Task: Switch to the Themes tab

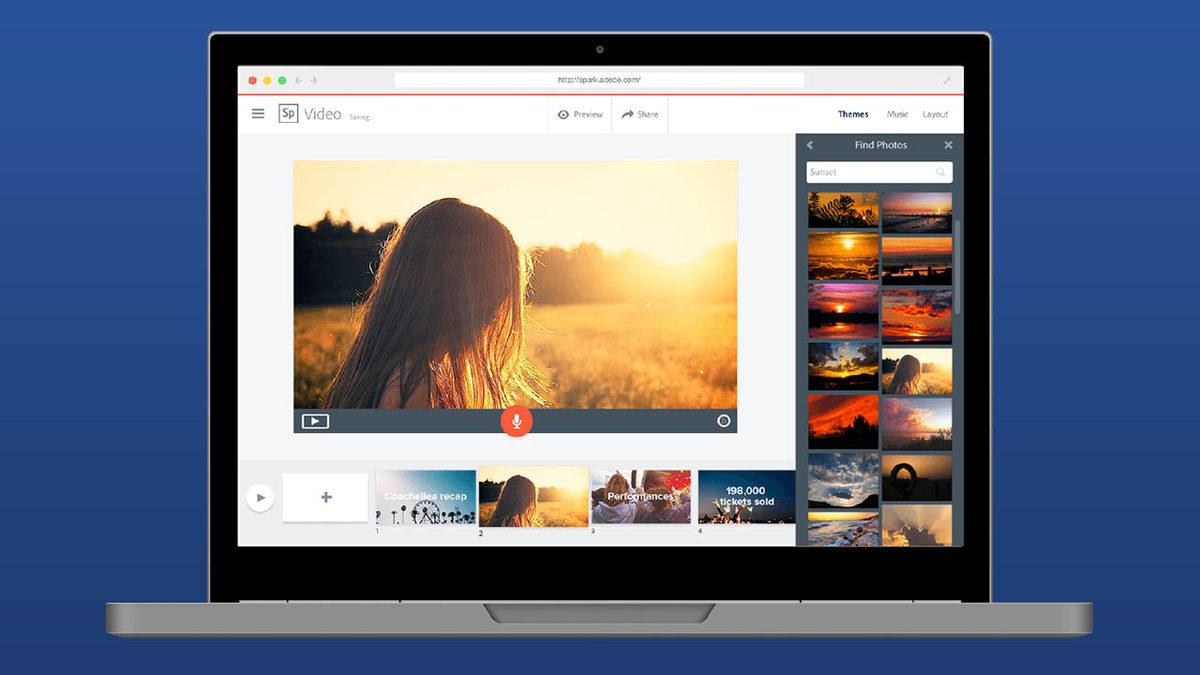Action: pos(853,114)
